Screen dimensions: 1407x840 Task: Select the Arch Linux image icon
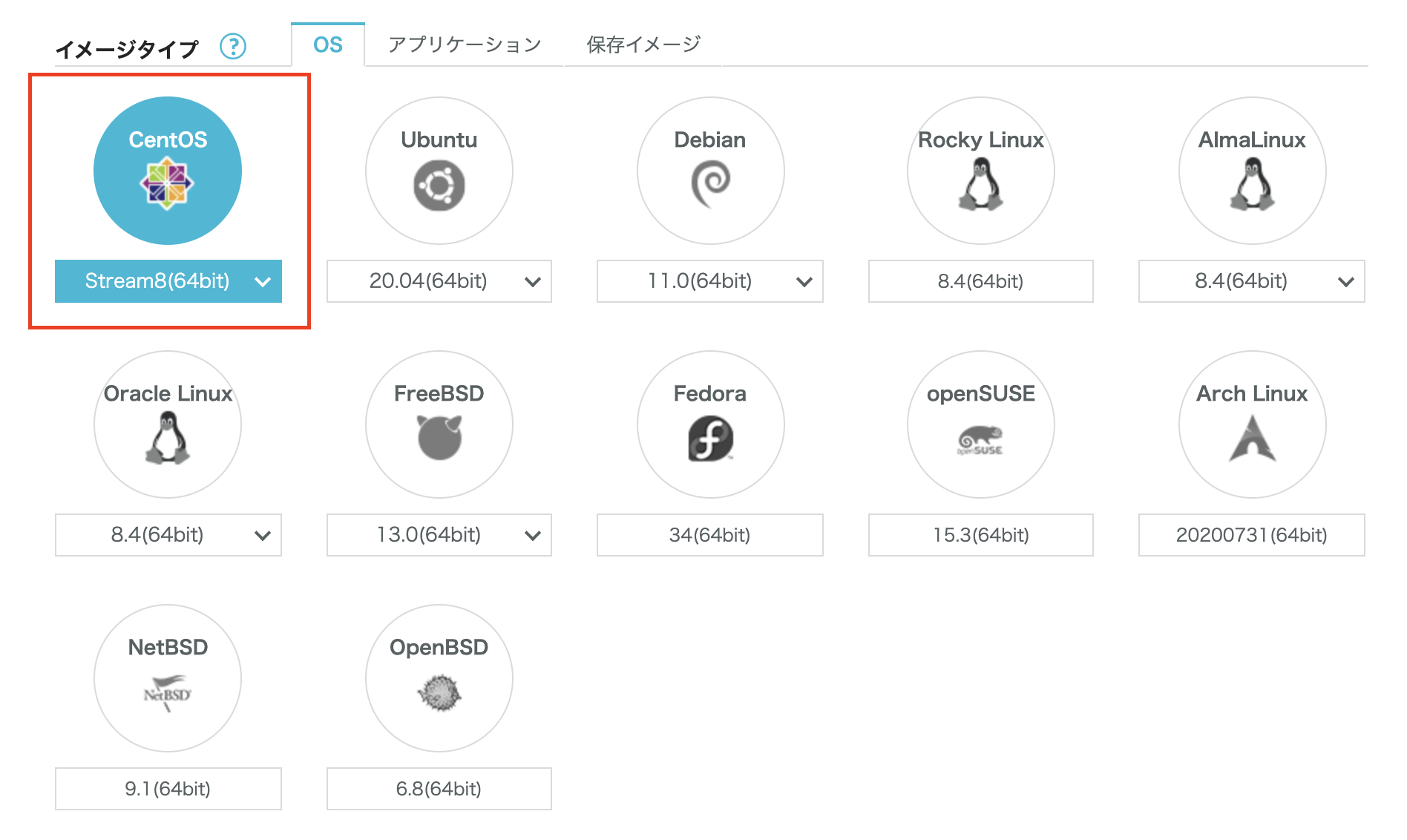click(1252, 424)
